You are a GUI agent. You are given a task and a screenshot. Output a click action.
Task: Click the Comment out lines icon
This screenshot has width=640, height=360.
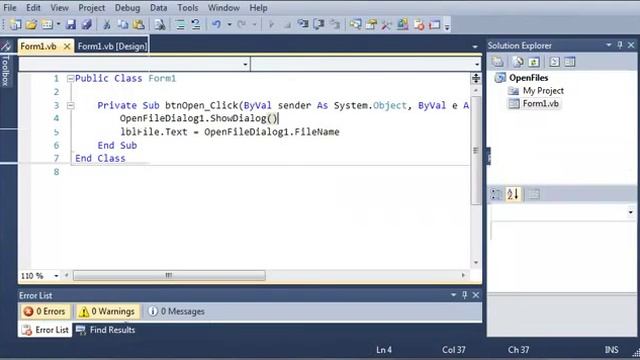point(180,24)
